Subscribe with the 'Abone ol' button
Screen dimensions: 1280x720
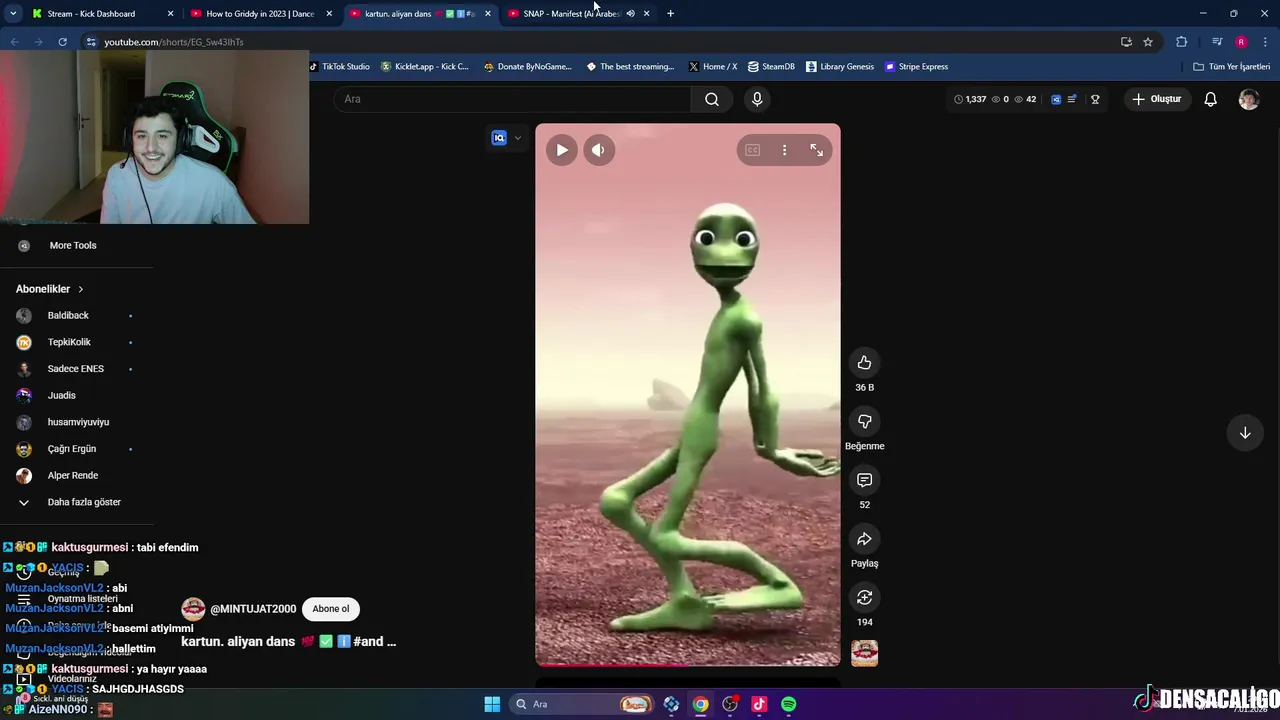point(331,608)
